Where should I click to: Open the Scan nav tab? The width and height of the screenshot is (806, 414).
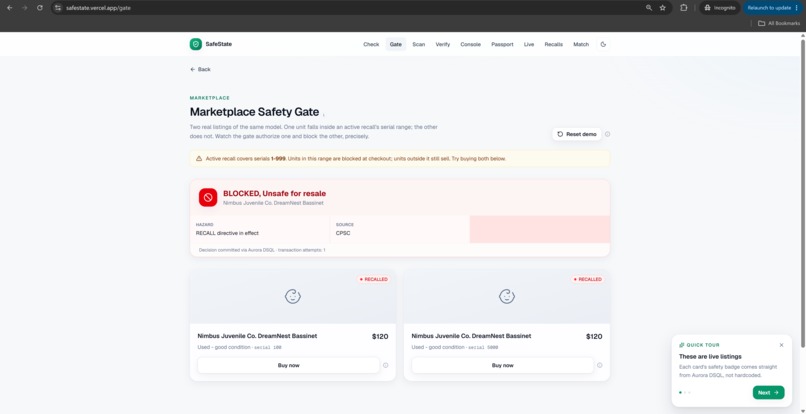418,44
